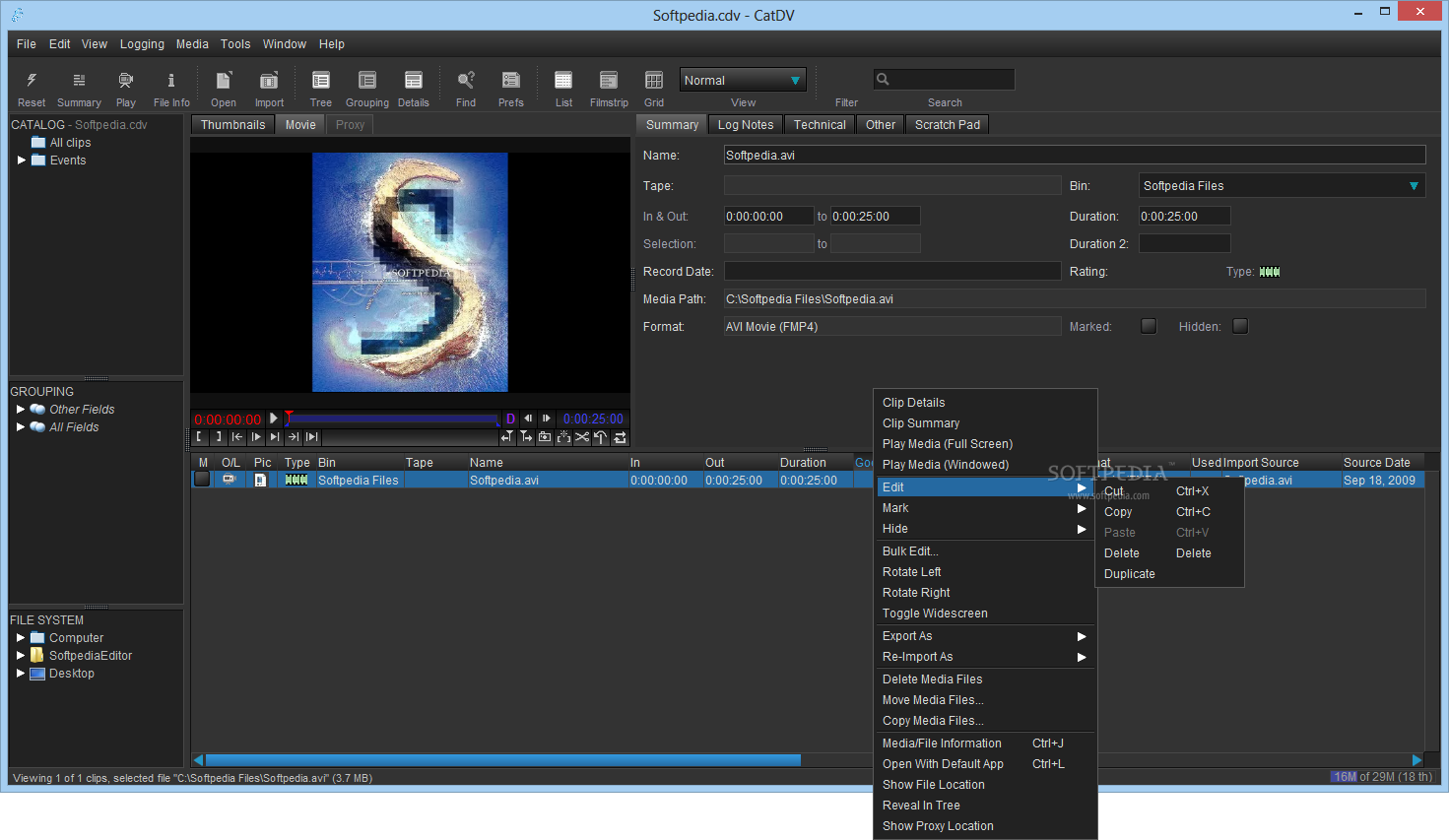The width and height of the screenshot is (1449, 840).
Task: Show the Tree panel via toolbar
Action: pos(321,80)
